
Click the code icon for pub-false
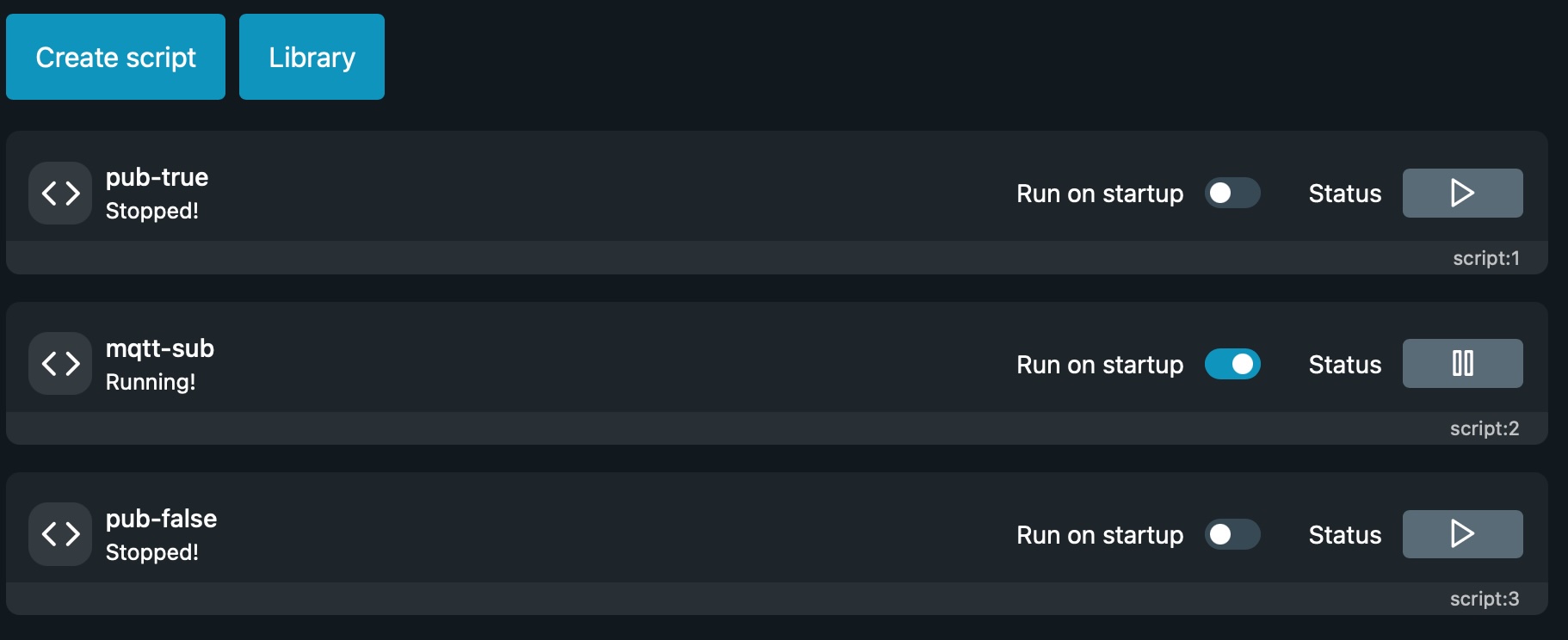[x=60, y=534]
